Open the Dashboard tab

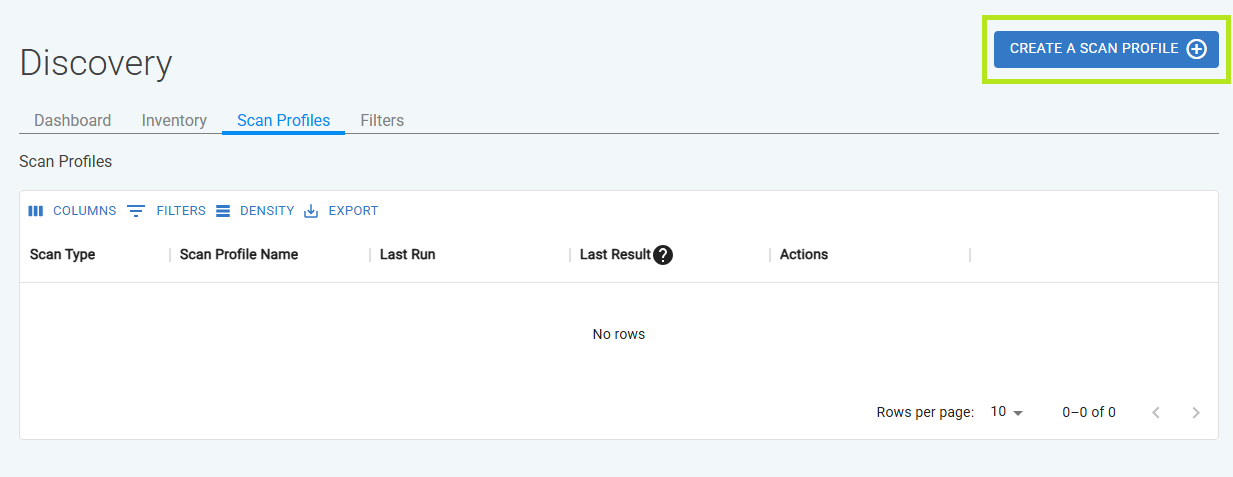pos(73,120)
